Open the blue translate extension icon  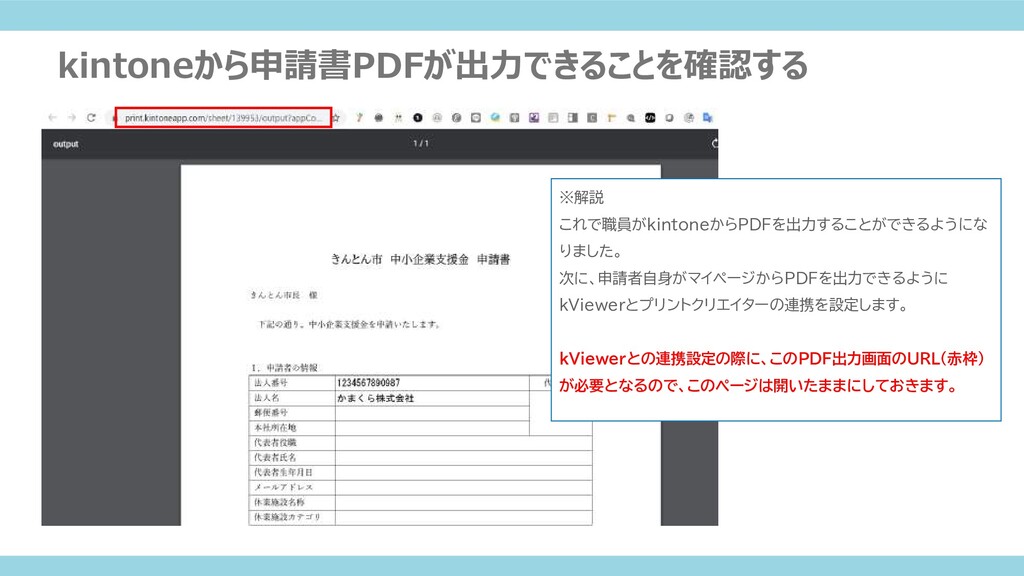tap(707, 118)
